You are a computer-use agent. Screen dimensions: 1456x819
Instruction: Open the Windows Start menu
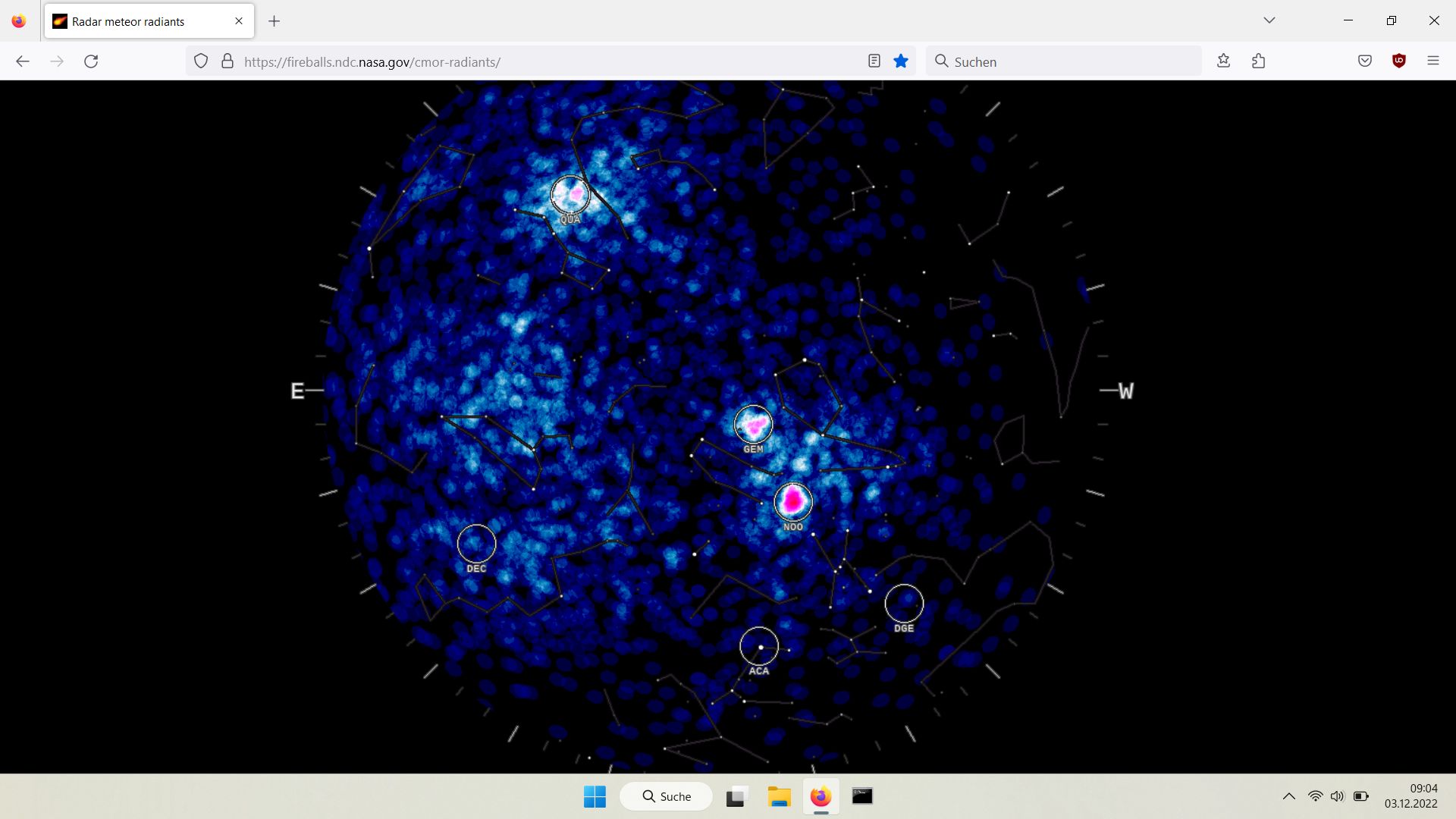[x=595, y=796]
